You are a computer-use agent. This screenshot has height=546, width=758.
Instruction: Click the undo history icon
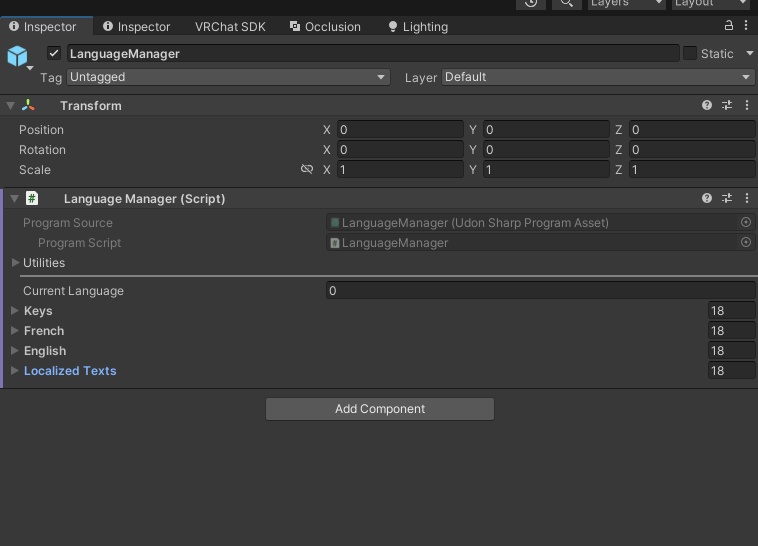tap(531, 3)
